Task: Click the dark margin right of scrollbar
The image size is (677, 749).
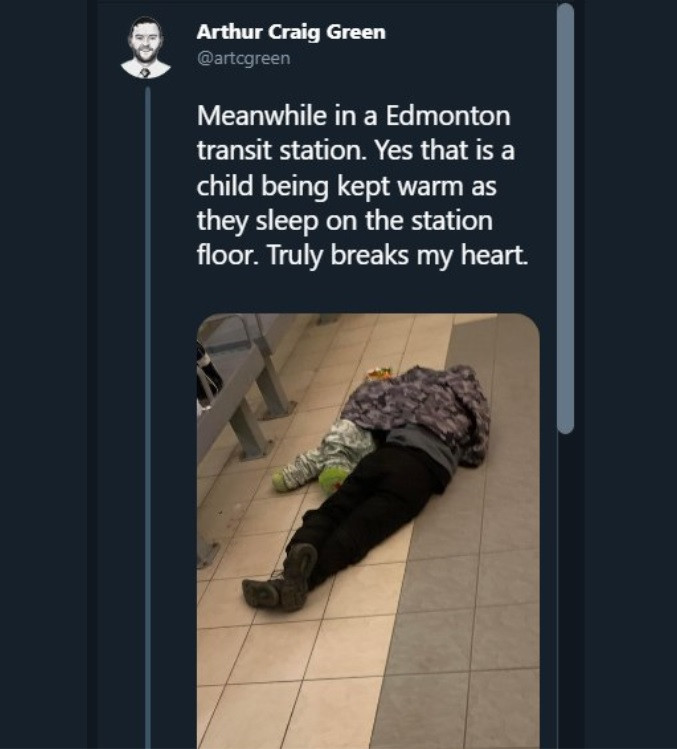Action: [631, 374]
